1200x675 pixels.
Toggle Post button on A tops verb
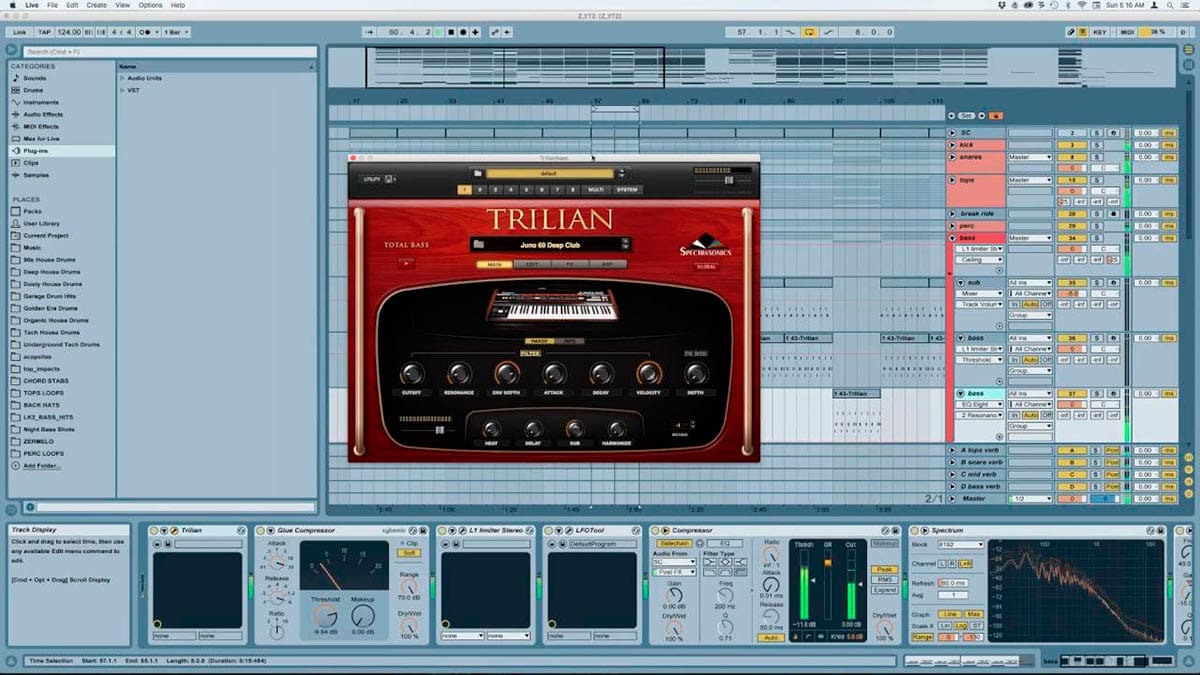click(x=1112, y=451)
